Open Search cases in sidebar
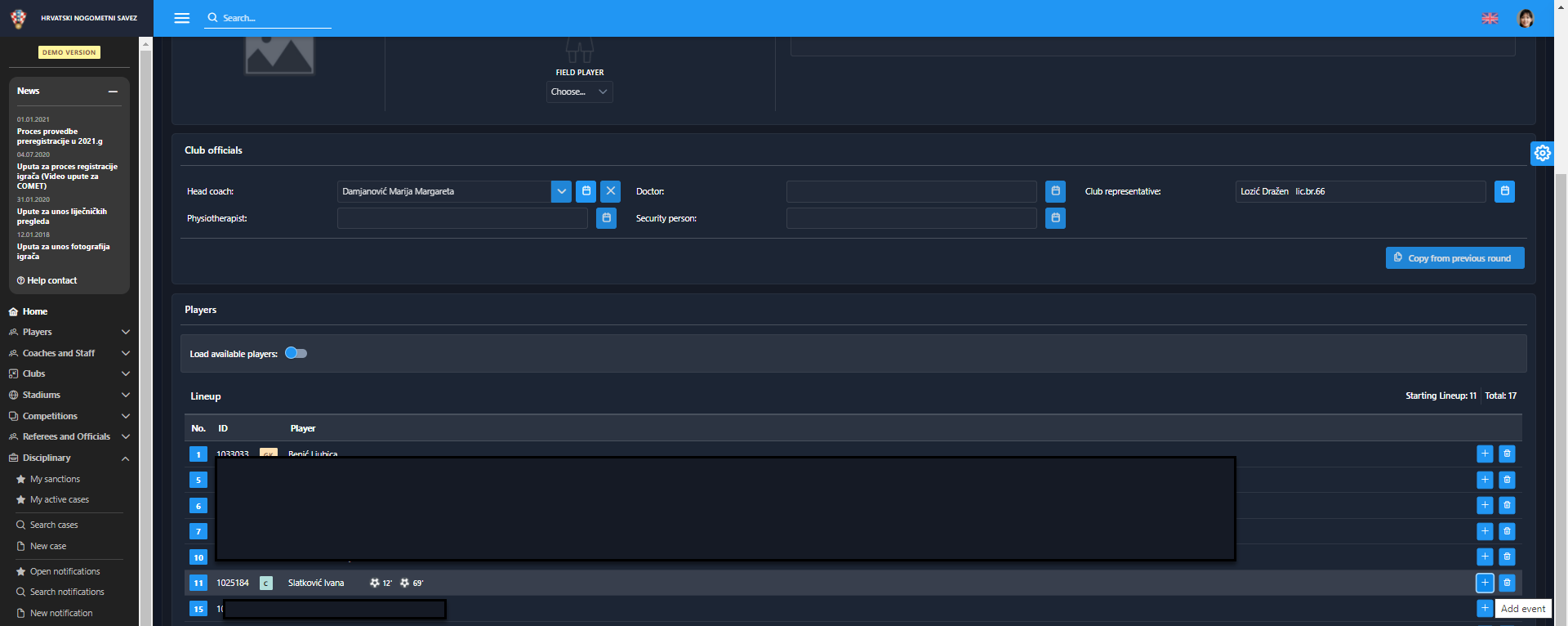 (x=54, y=525)
